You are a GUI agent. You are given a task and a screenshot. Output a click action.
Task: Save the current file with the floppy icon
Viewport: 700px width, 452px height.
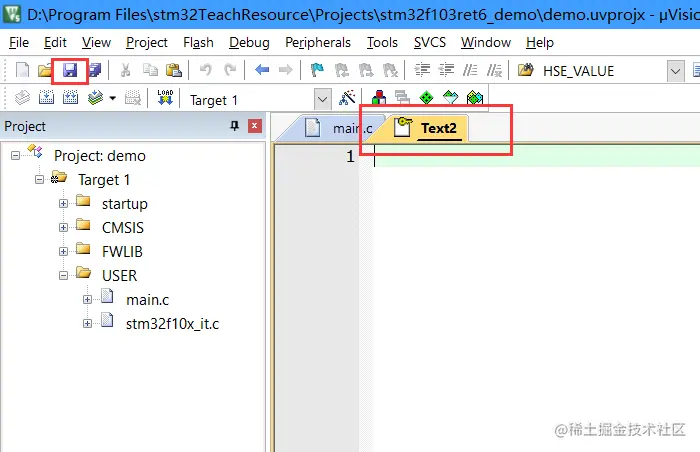click(70, 70)
